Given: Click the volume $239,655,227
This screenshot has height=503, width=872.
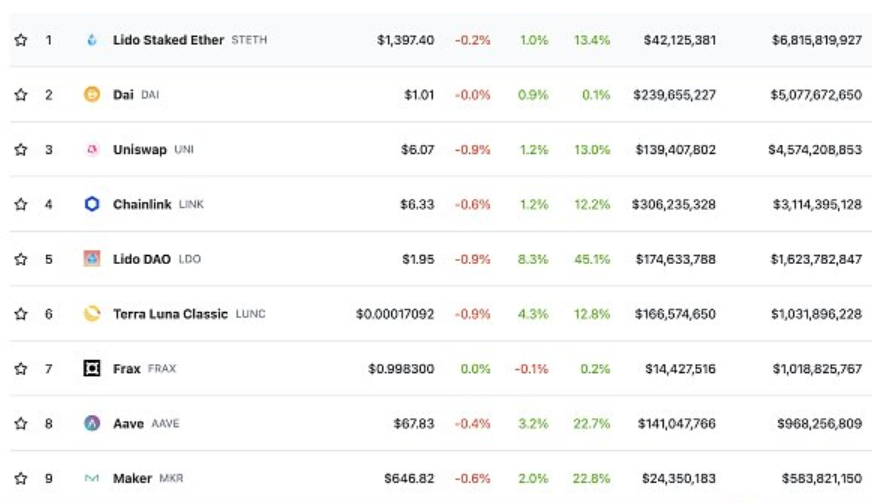Looking at the screenshot, I should pos(675,95).
